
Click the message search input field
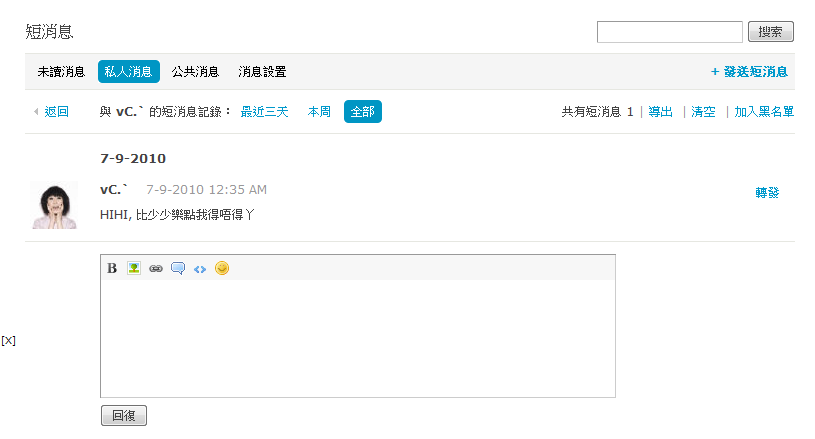pyautogui.click(x=669, y=32)
